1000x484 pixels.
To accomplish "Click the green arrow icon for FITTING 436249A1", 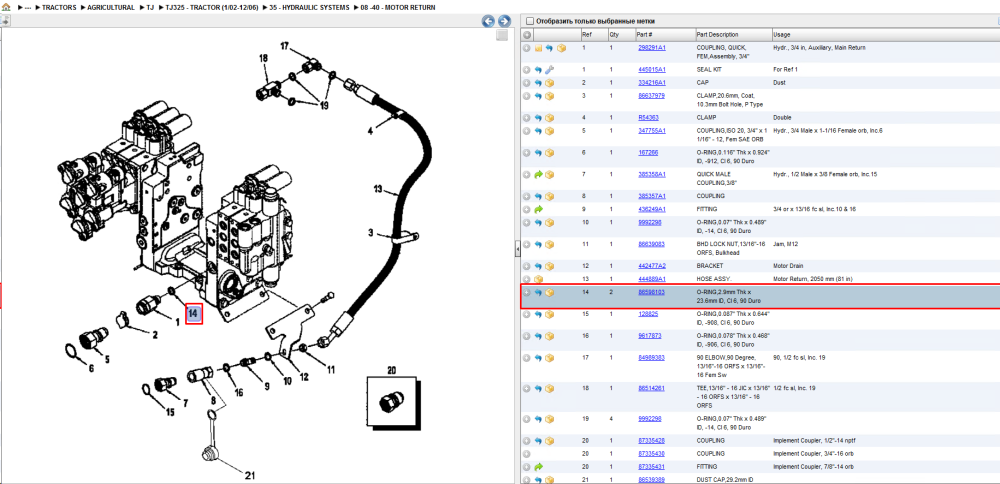I will pyautogui.click(x=538, y=209).
